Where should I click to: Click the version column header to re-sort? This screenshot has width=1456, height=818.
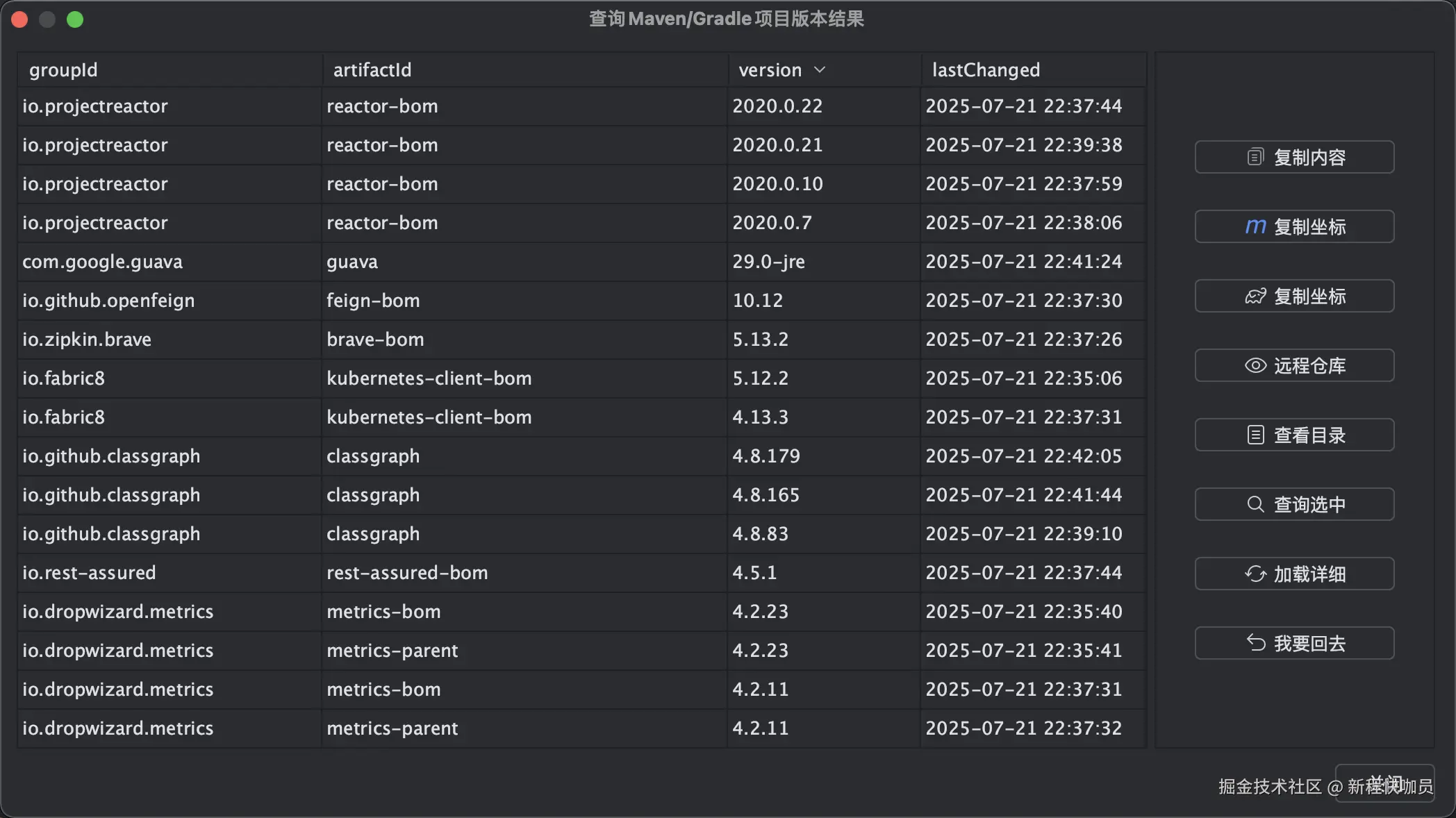tap(770, 69)
